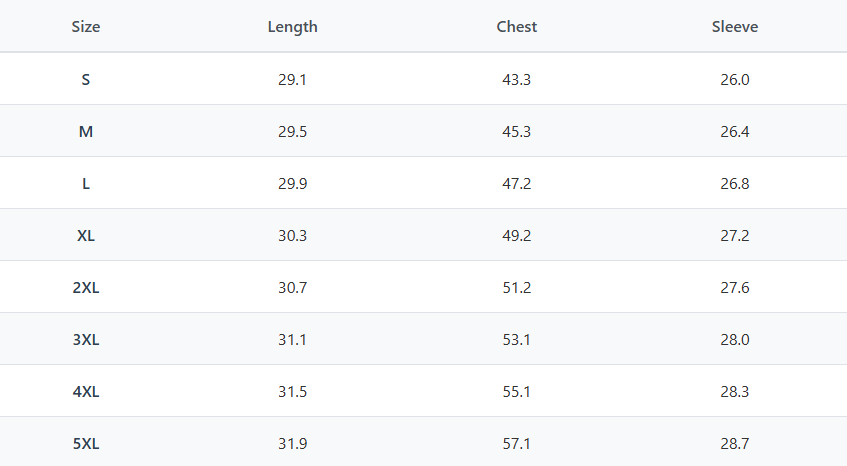Select the 2XL size row label
The image size is (847, 466).
[86, 287]
